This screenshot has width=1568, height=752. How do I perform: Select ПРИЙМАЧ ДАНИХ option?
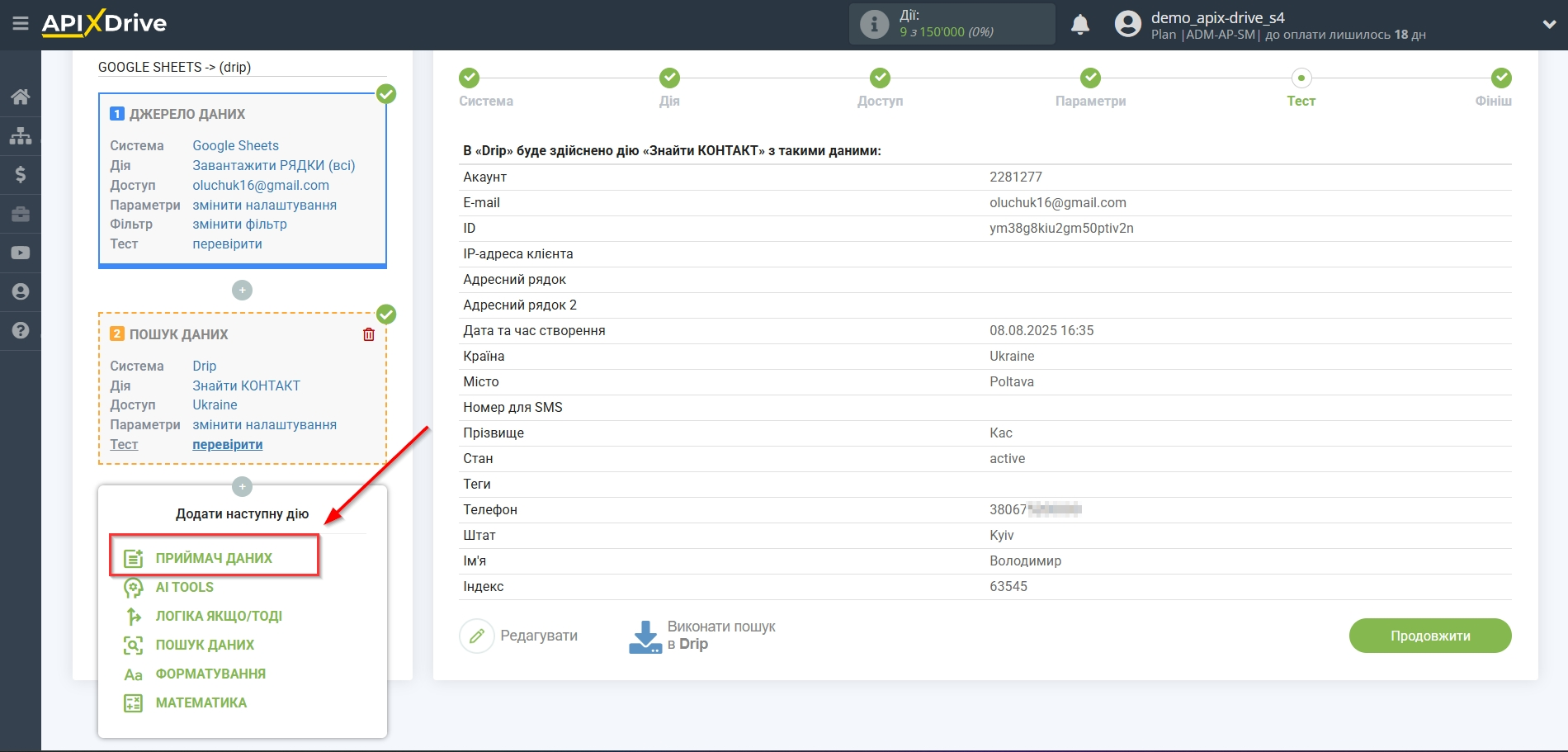[x=214, y=558]
